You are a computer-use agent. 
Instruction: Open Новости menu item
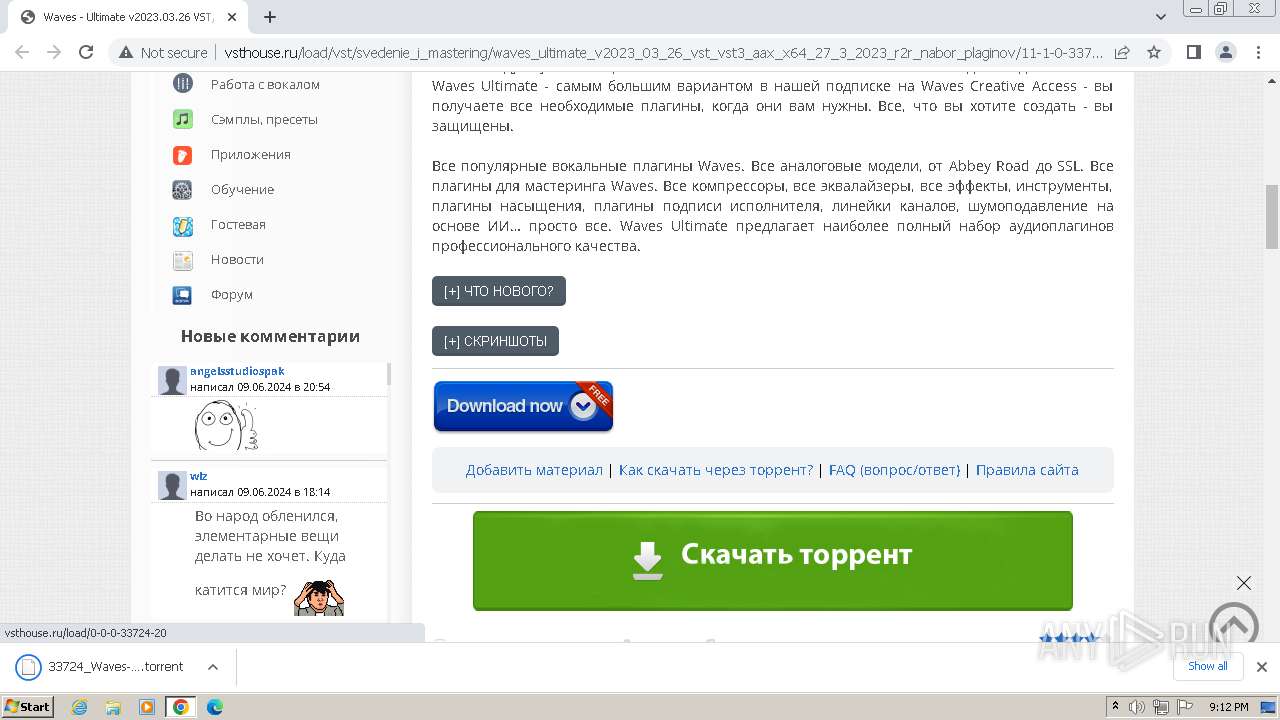coord(237,259)
